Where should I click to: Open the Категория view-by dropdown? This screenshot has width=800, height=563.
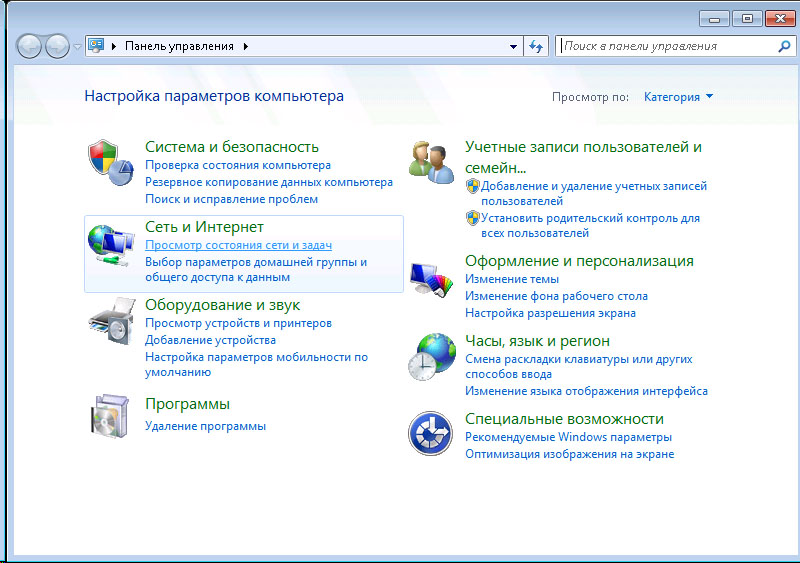click(679, 97)
